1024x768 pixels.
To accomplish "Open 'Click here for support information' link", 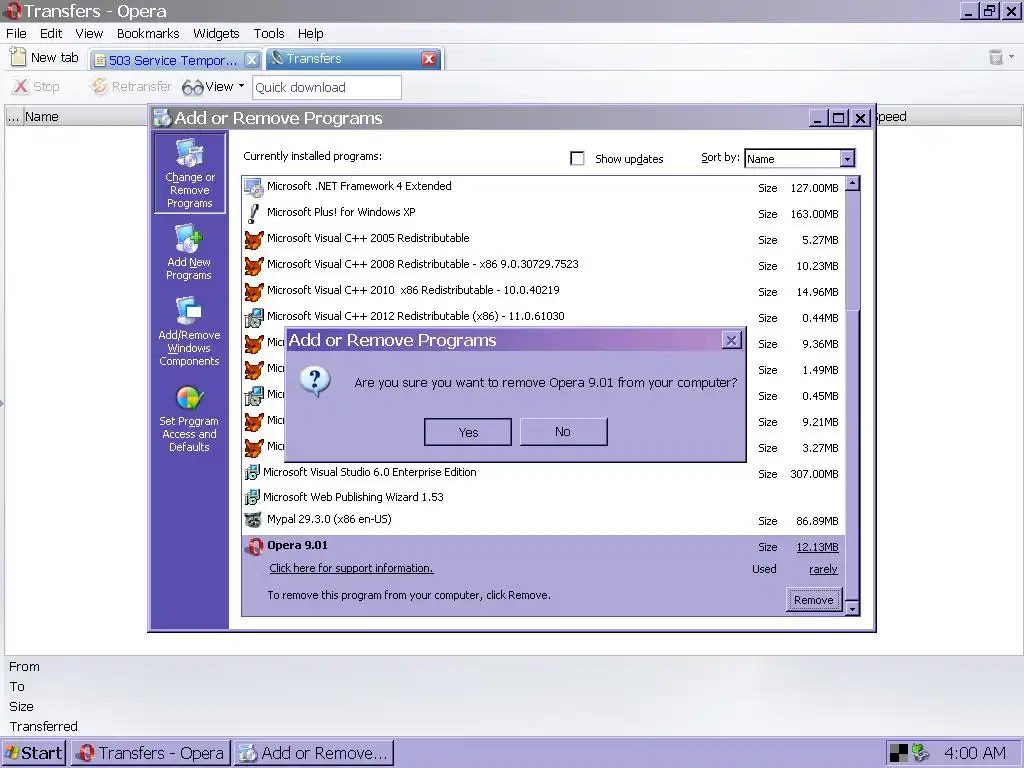I will (x=351, y=568).
